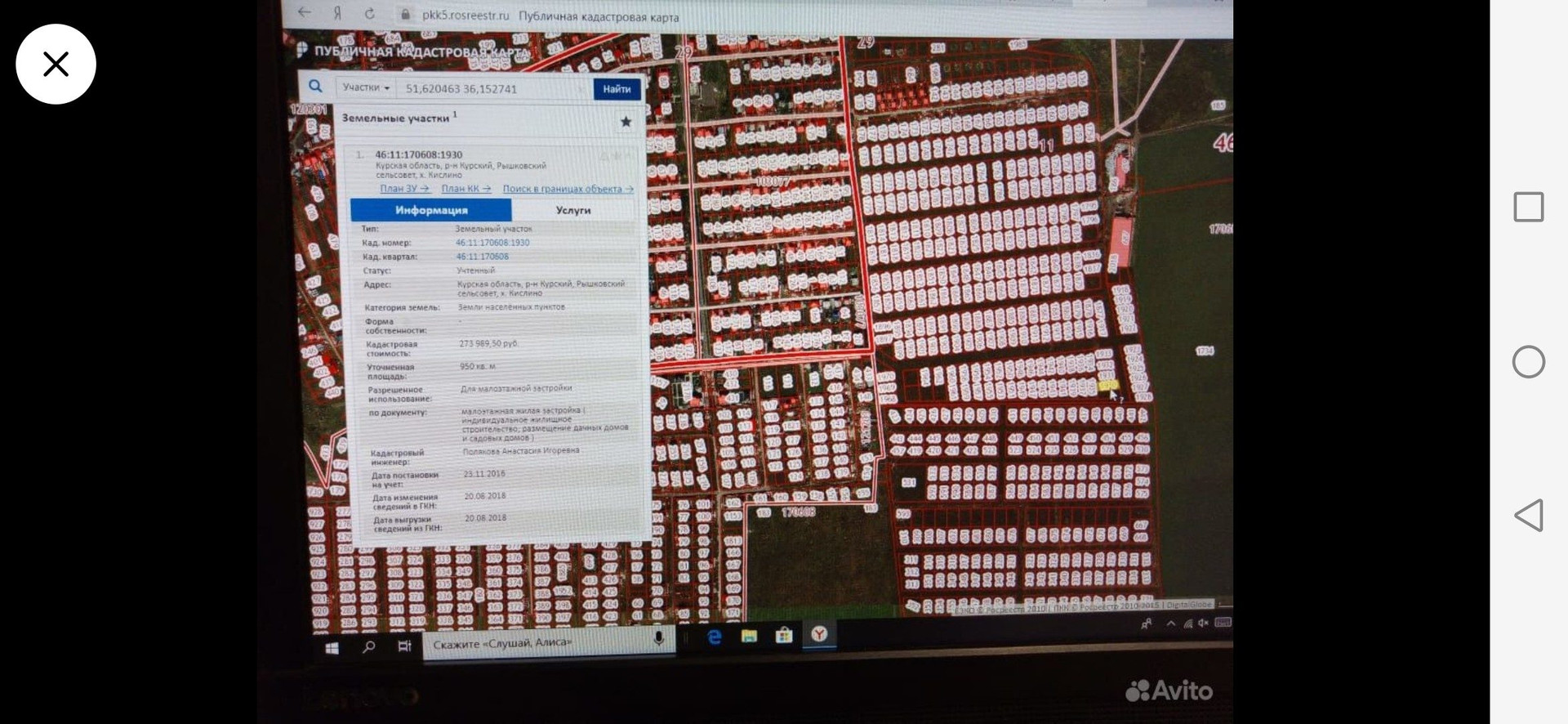Click the Кад. номер link 46:11:170608:1930
The height and width of the screenshot is (724, 1568).
click(492, 243)
